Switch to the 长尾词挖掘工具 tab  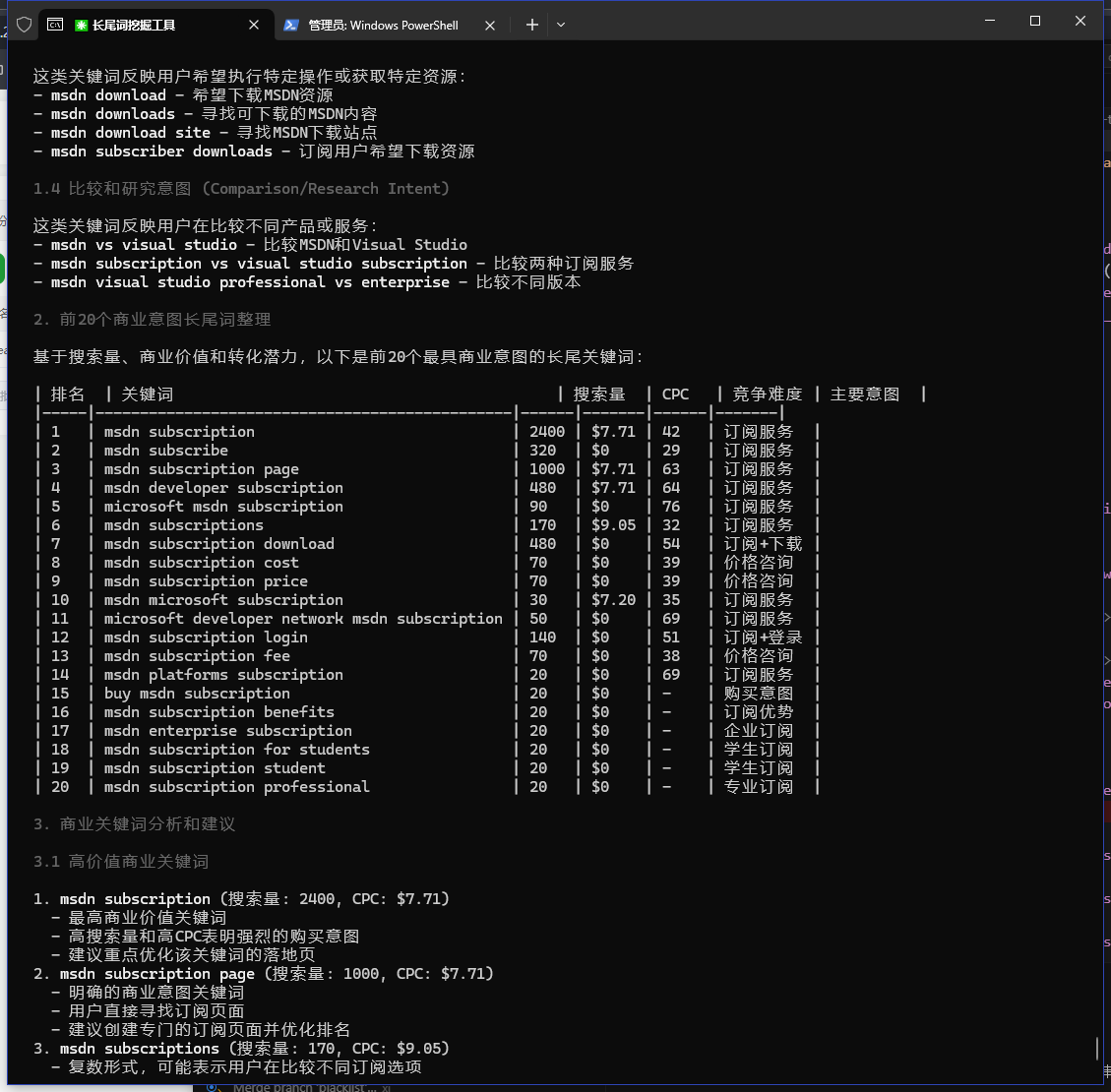pyautogui.click(x=155, y=25)
